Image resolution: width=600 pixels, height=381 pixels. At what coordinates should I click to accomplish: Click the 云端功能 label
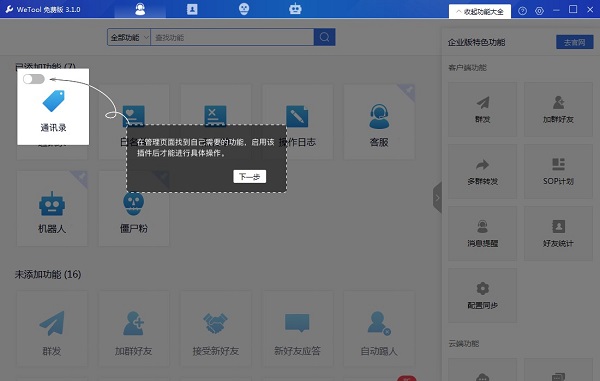(463, 344)
